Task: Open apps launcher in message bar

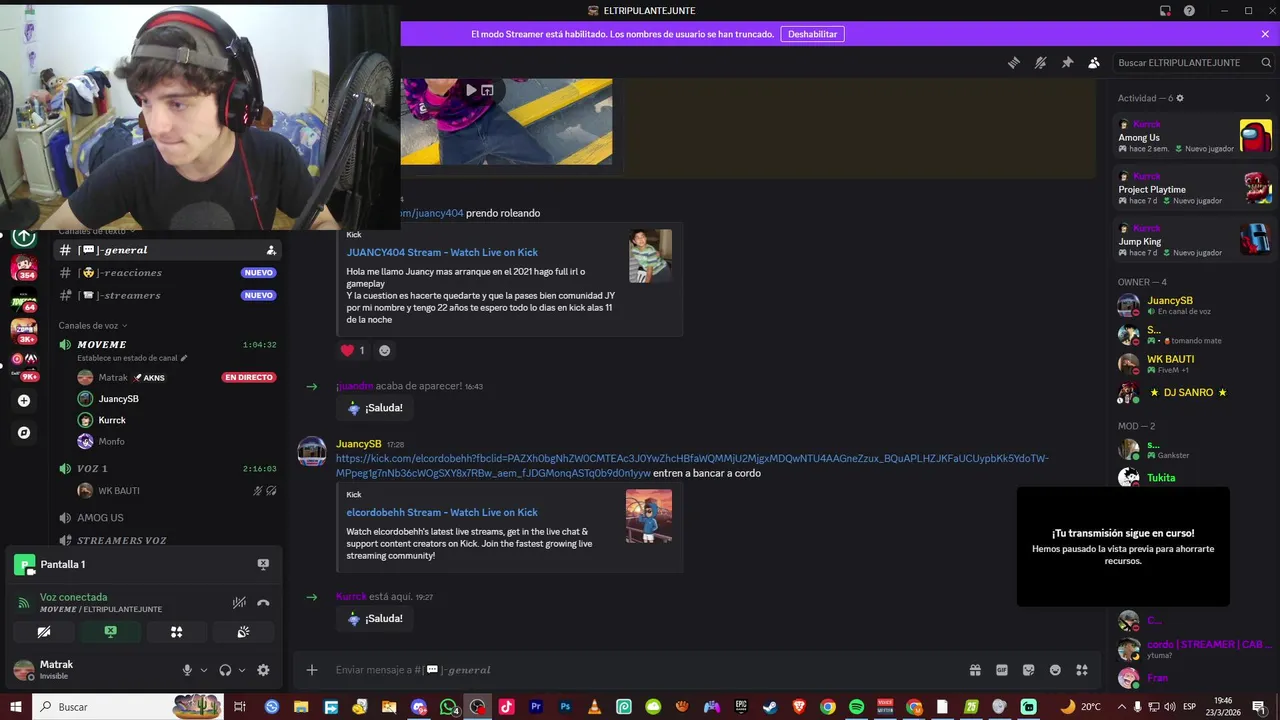Action: click(1081, 670)
